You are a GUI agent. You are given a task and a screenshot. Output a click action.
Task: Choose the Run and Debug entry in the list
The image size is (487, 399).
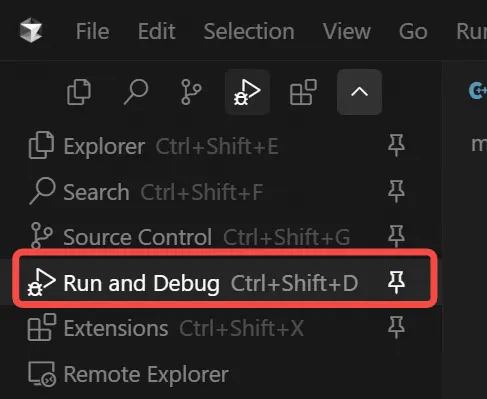pyautogui.click(x=225, y=283)
